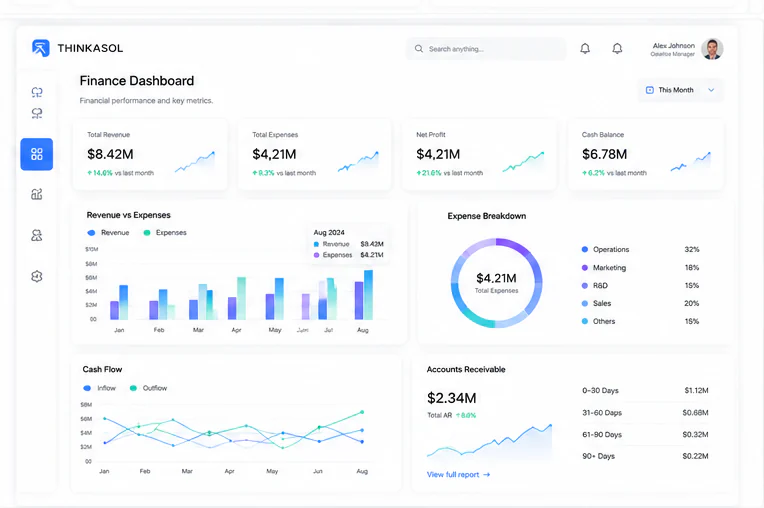Click the $6.78M Cash Balance value
This screenshot has width=764, height=508.
pos(604,154)
